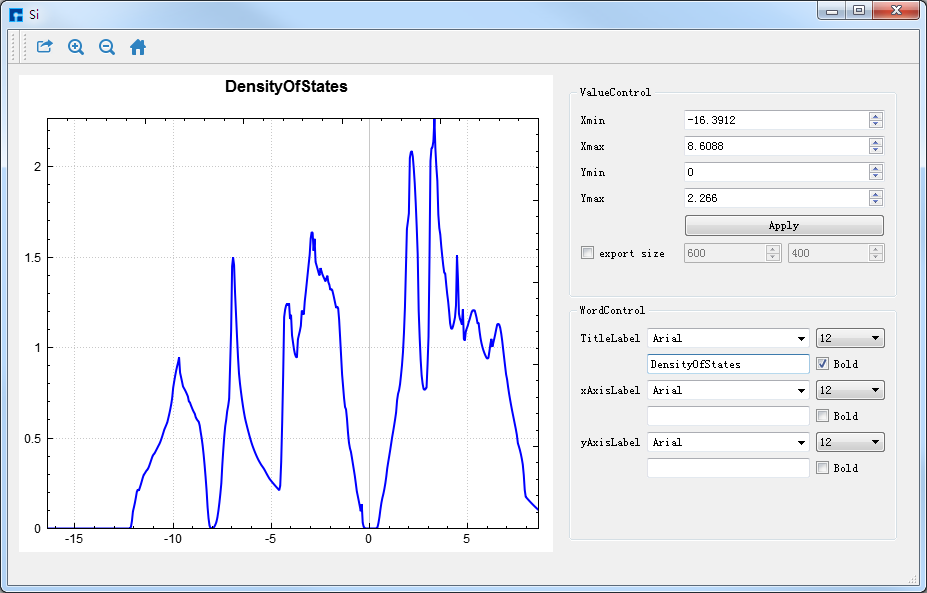Image resolution: width=927 pixels, height=593 pixels.
Task: Click the export plot toolbar icon
Action: tap(44, 47)
